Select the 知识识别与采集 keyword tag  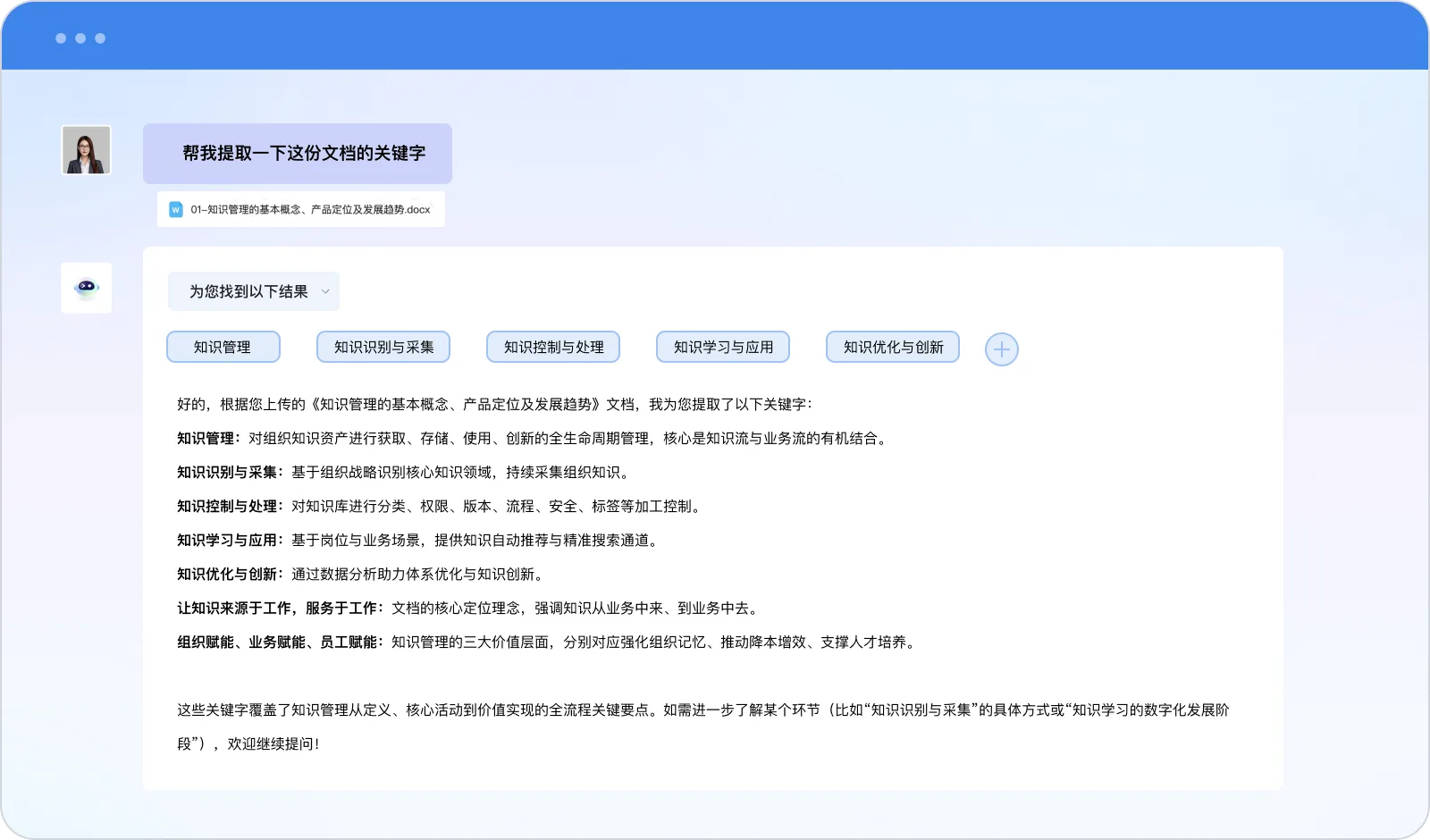(x=383, y=347)
